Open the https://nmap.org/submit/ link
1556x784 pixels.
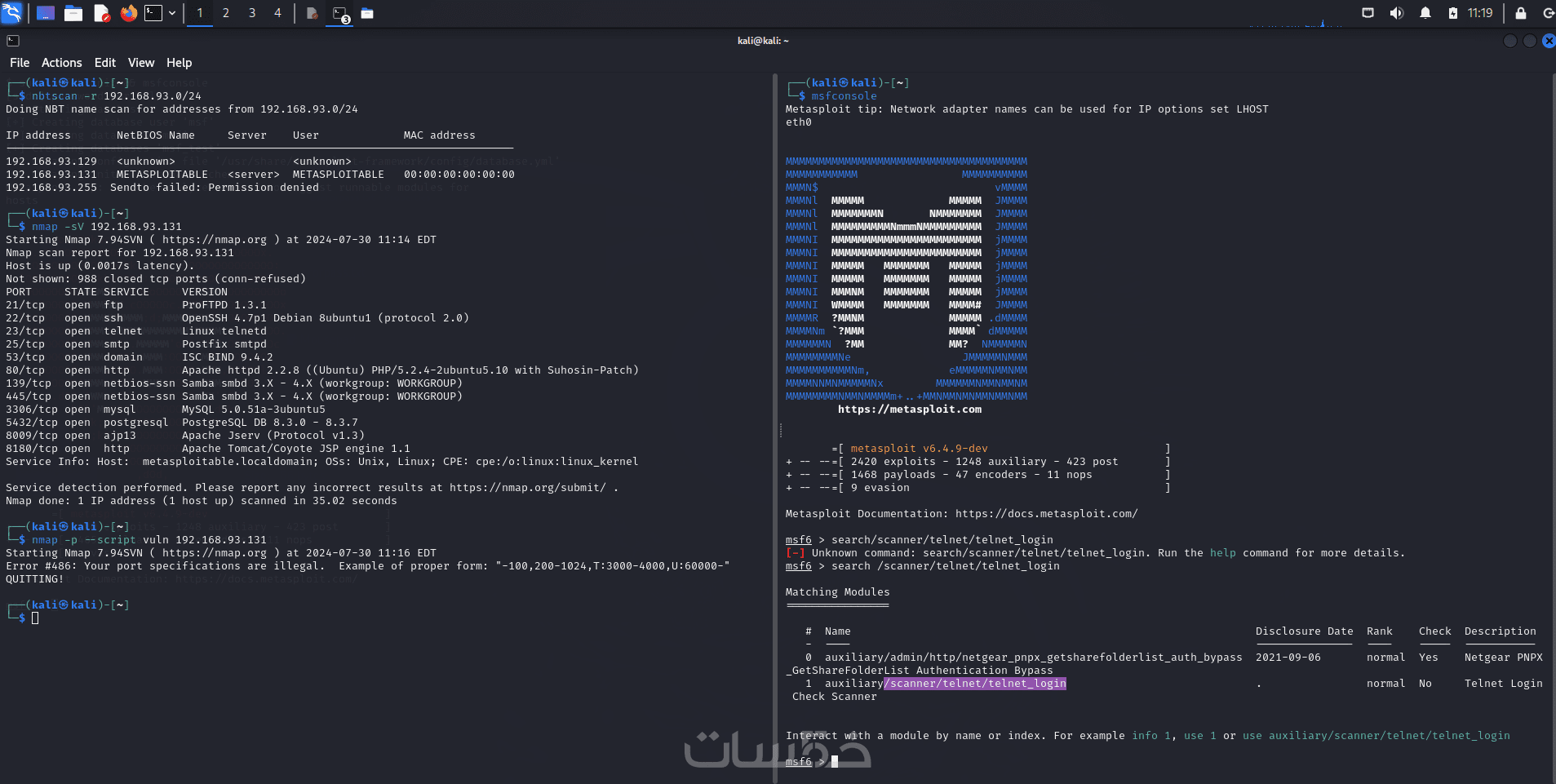click(x=528, y=488)
